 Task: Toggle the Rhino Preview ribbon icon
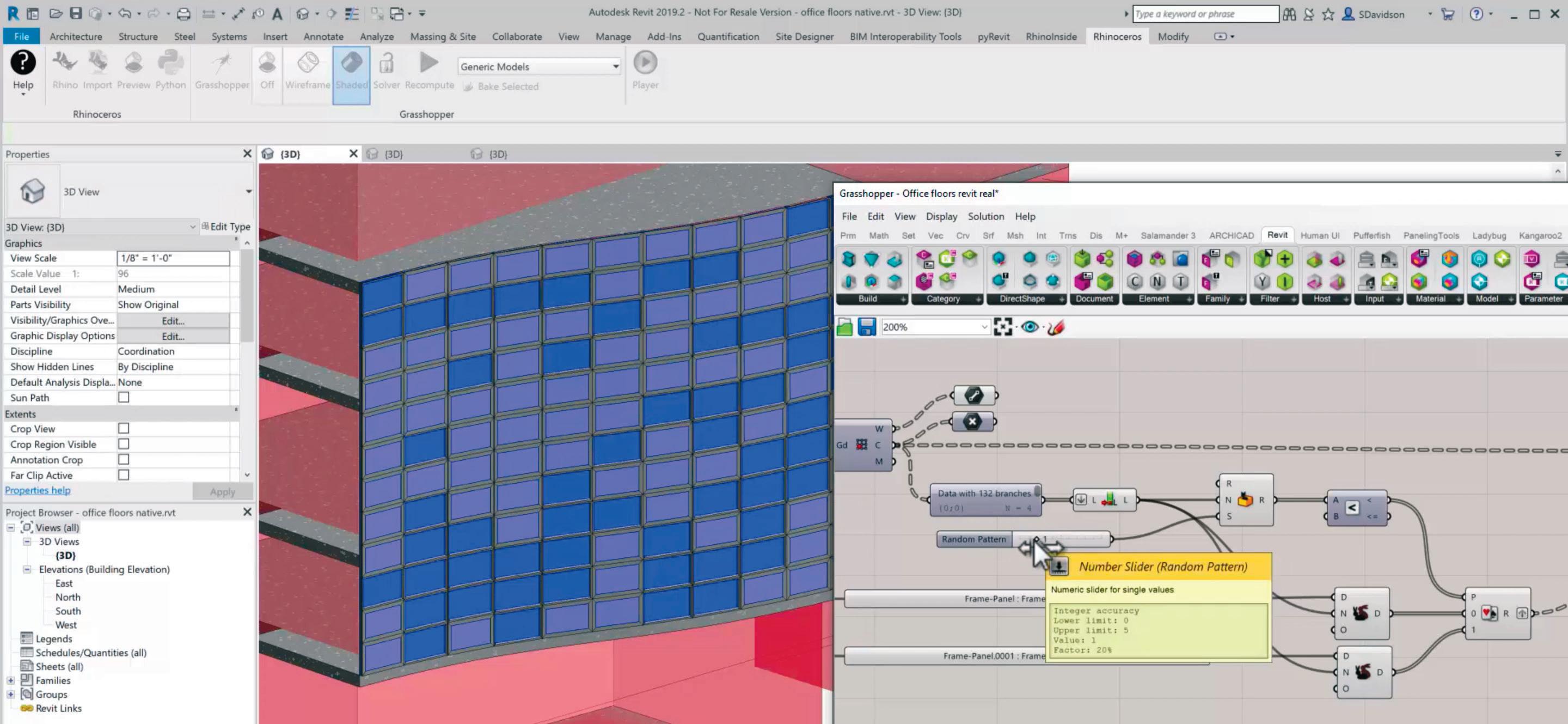[133, 71]
